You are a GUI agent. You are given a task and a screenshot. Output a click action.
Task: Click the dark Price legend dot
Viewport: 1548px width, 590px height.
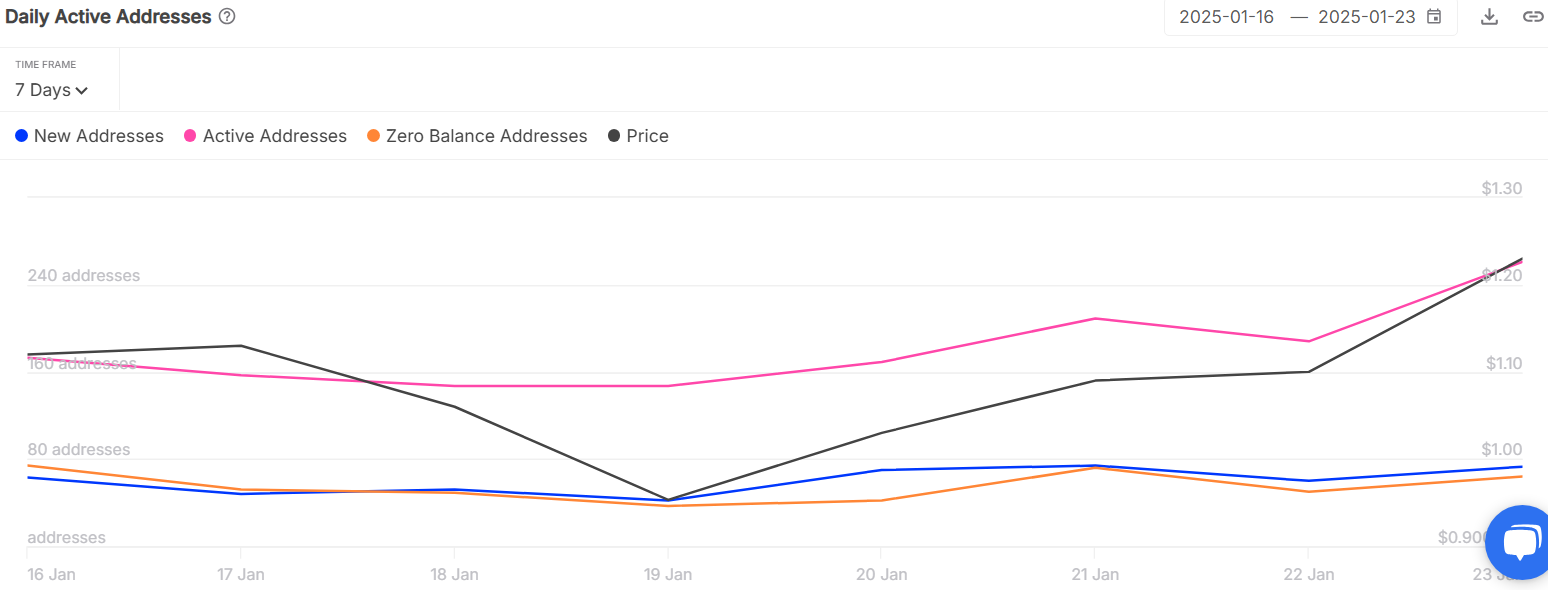pyautogui.click(x=614, y=136)
